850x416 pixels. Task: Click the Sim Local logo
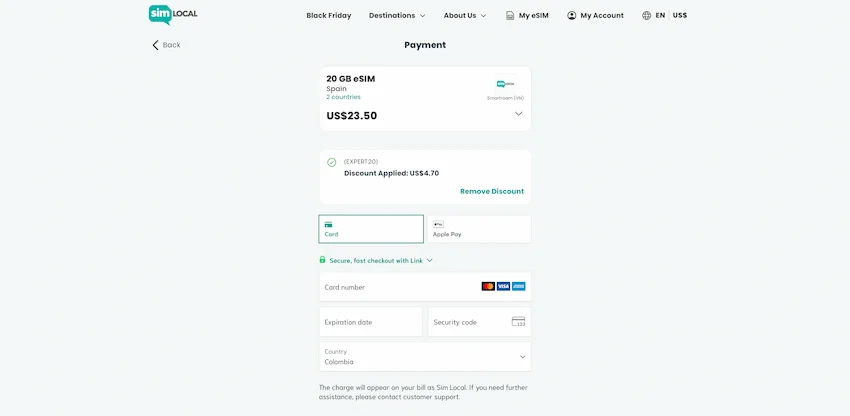tap(173, 15)
